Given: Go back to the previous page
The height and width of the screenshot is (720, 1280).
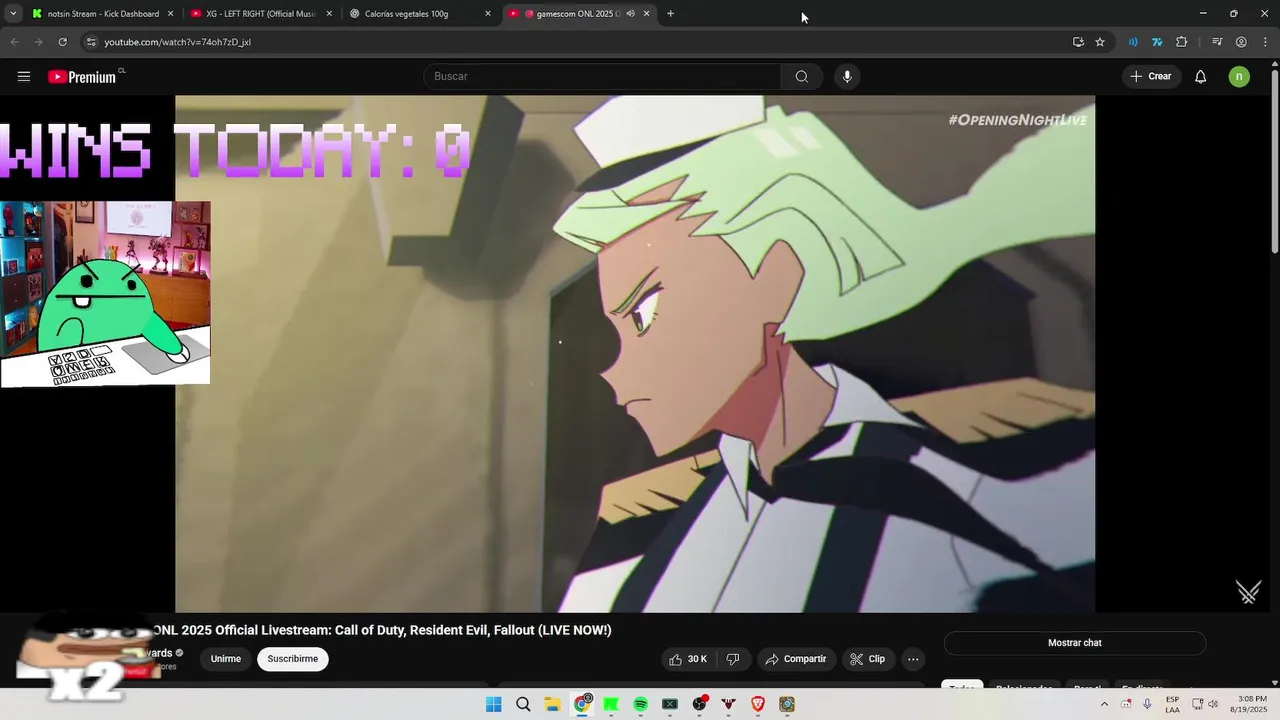Looking at the screenshot, I should coord(14,42).
